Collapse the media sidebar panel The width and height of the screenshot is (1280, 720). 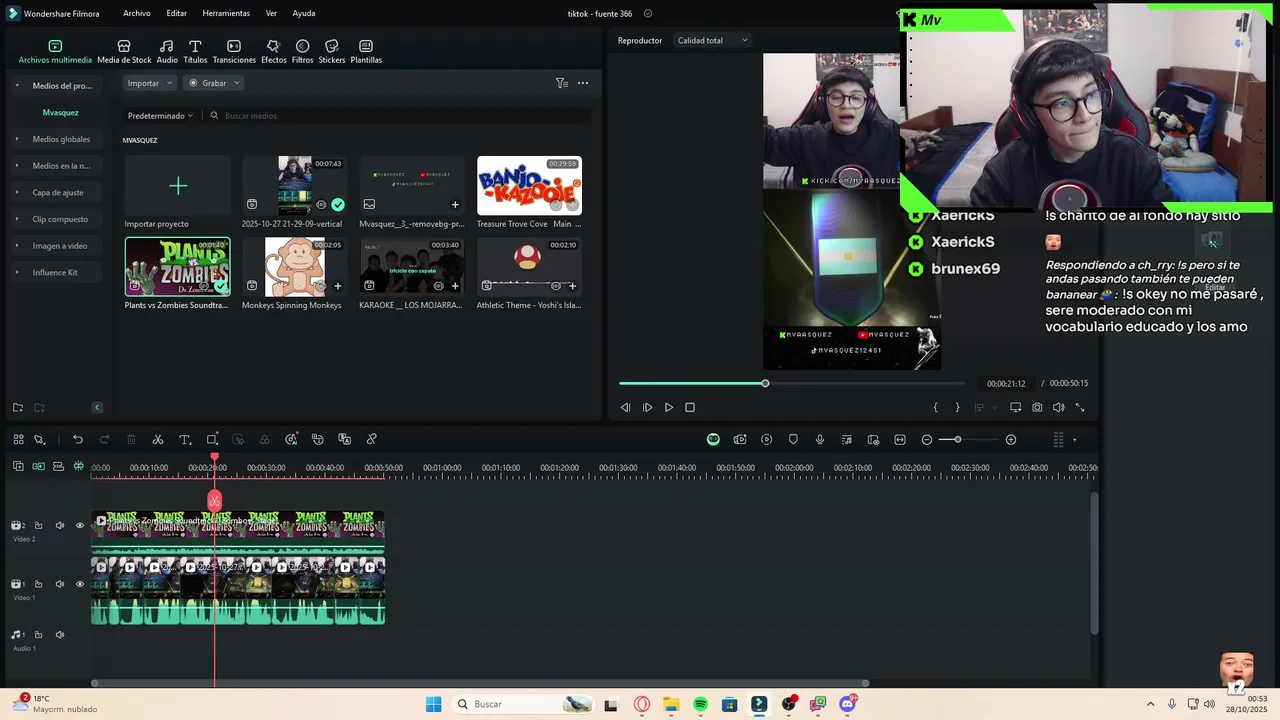97,407
